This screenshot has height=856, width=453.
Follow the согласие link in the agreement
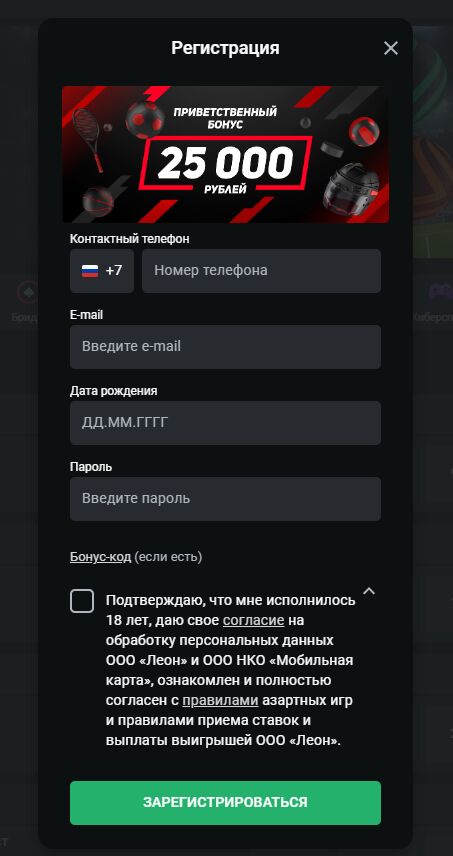coord(254,620)
